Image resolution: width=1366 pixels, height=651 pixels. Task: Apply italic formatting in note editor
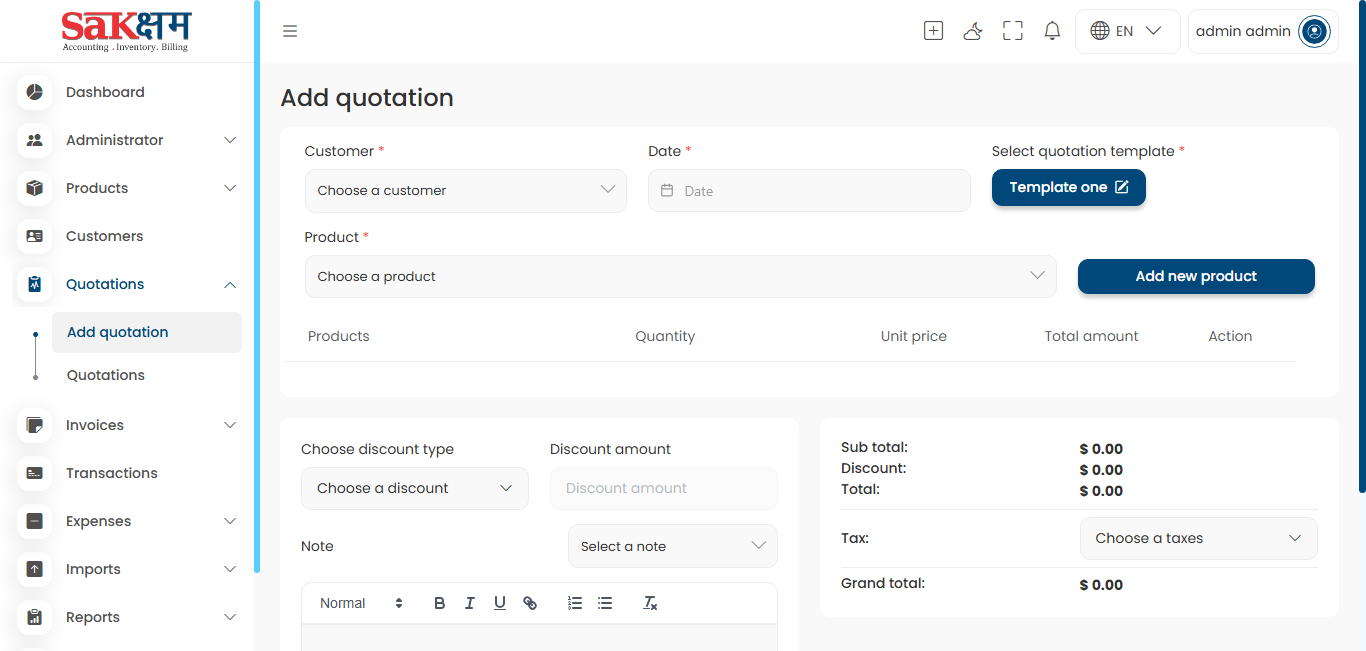tap(469, 603)
